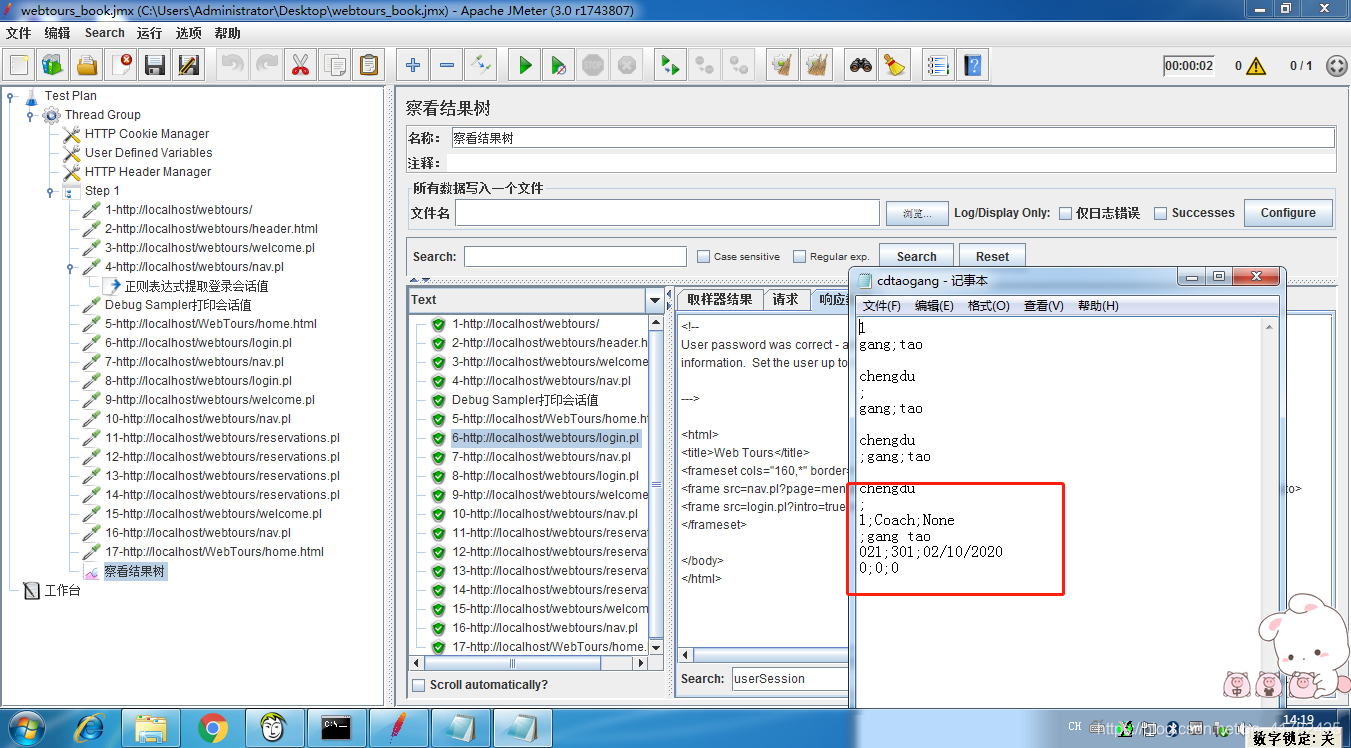Select HTTP Cookie Manager in the tree
1351x748 pixels.
coord(147,134)
